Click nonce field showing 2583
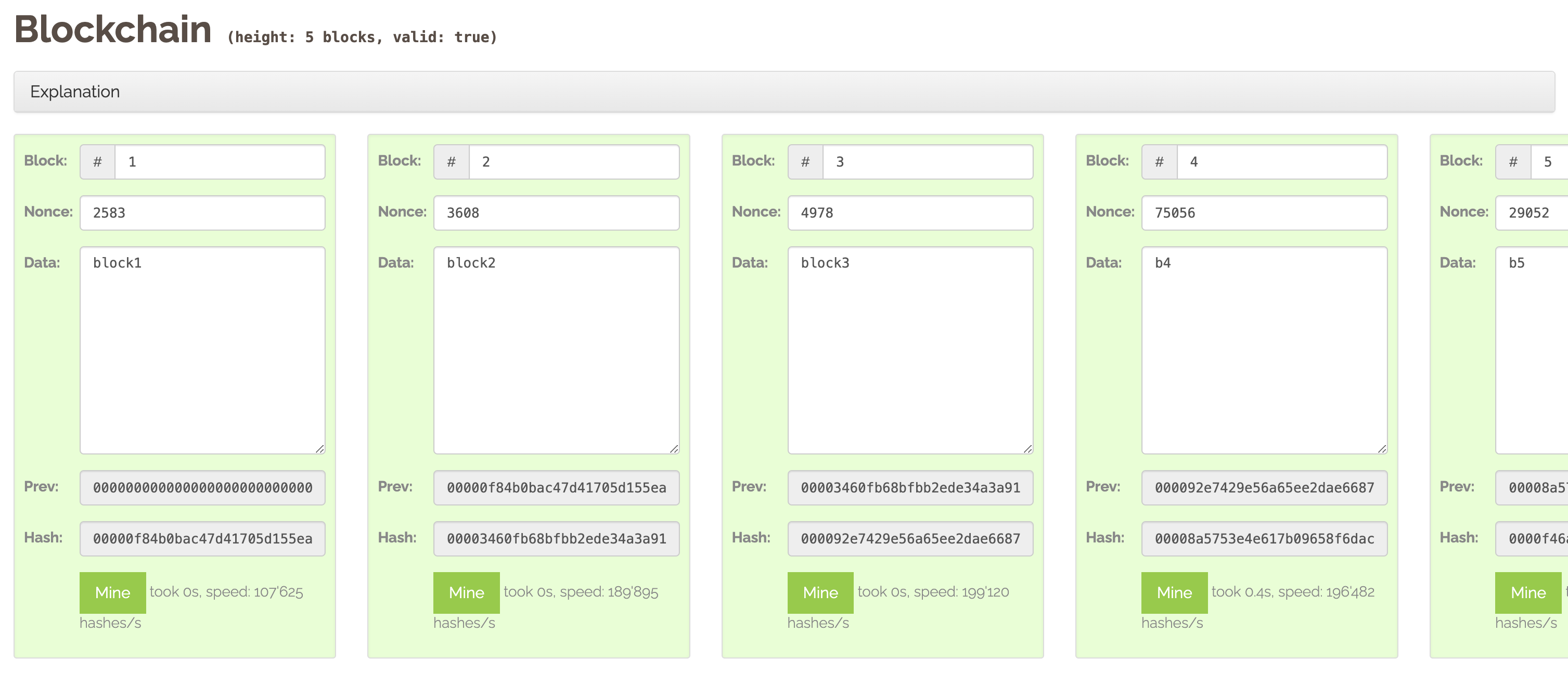Viewport: 1568px width, 683px height. tap(202, 212)
